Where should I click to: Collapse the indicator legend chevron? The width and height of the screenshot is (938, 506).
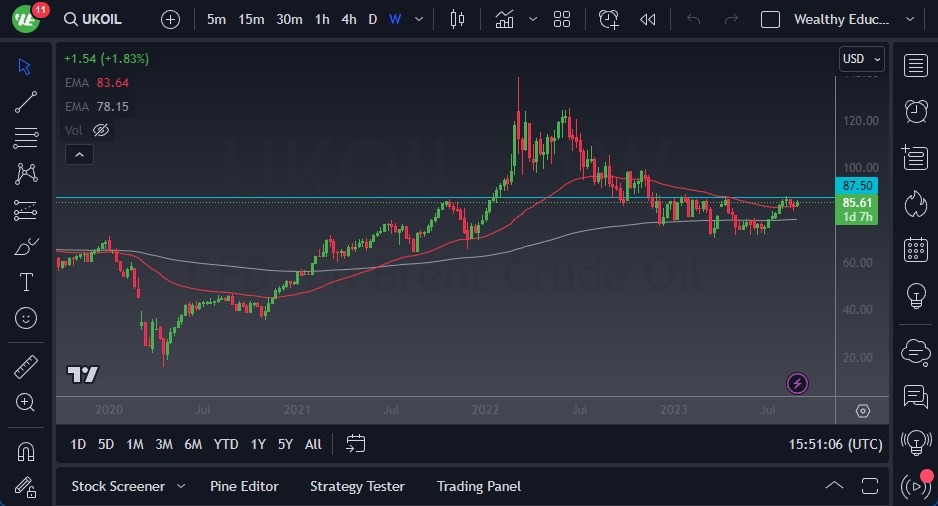point(78,154)
